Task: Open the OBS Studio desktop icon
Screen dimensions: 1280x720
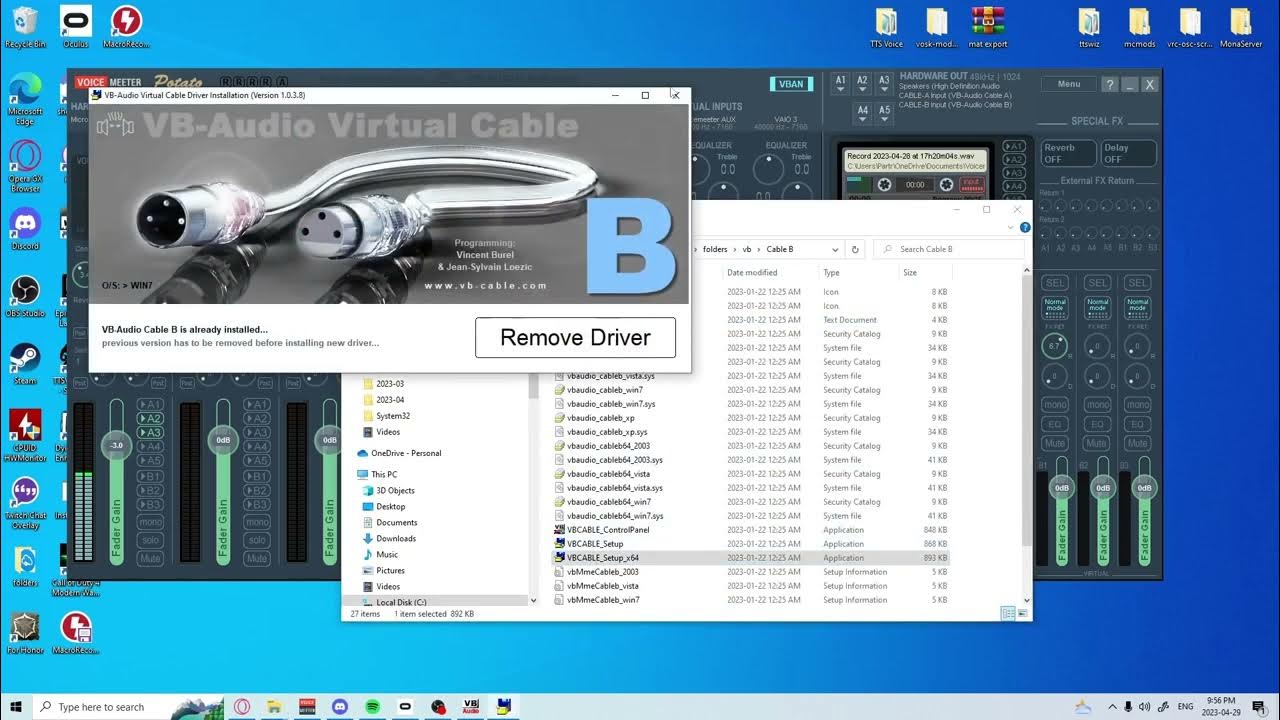Action: [x=25, y=297]
